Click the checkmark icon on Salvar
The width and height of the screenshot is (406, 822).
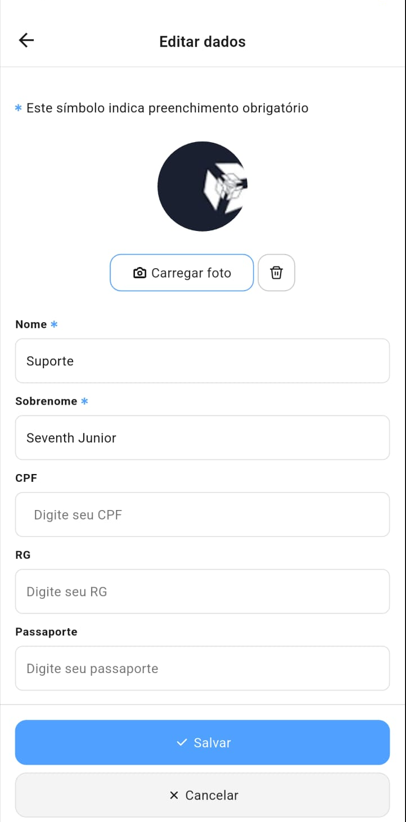(181, 742)
